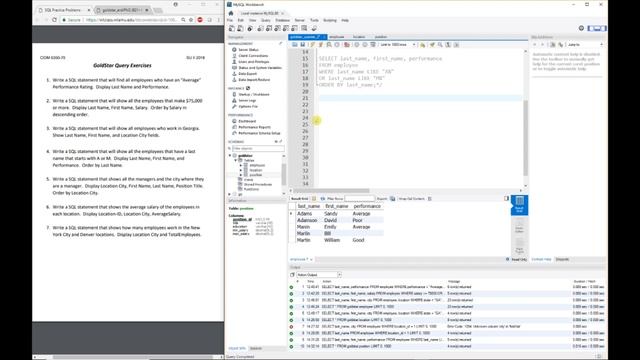
Task: Switch to the position query tab
Action: 381,37
